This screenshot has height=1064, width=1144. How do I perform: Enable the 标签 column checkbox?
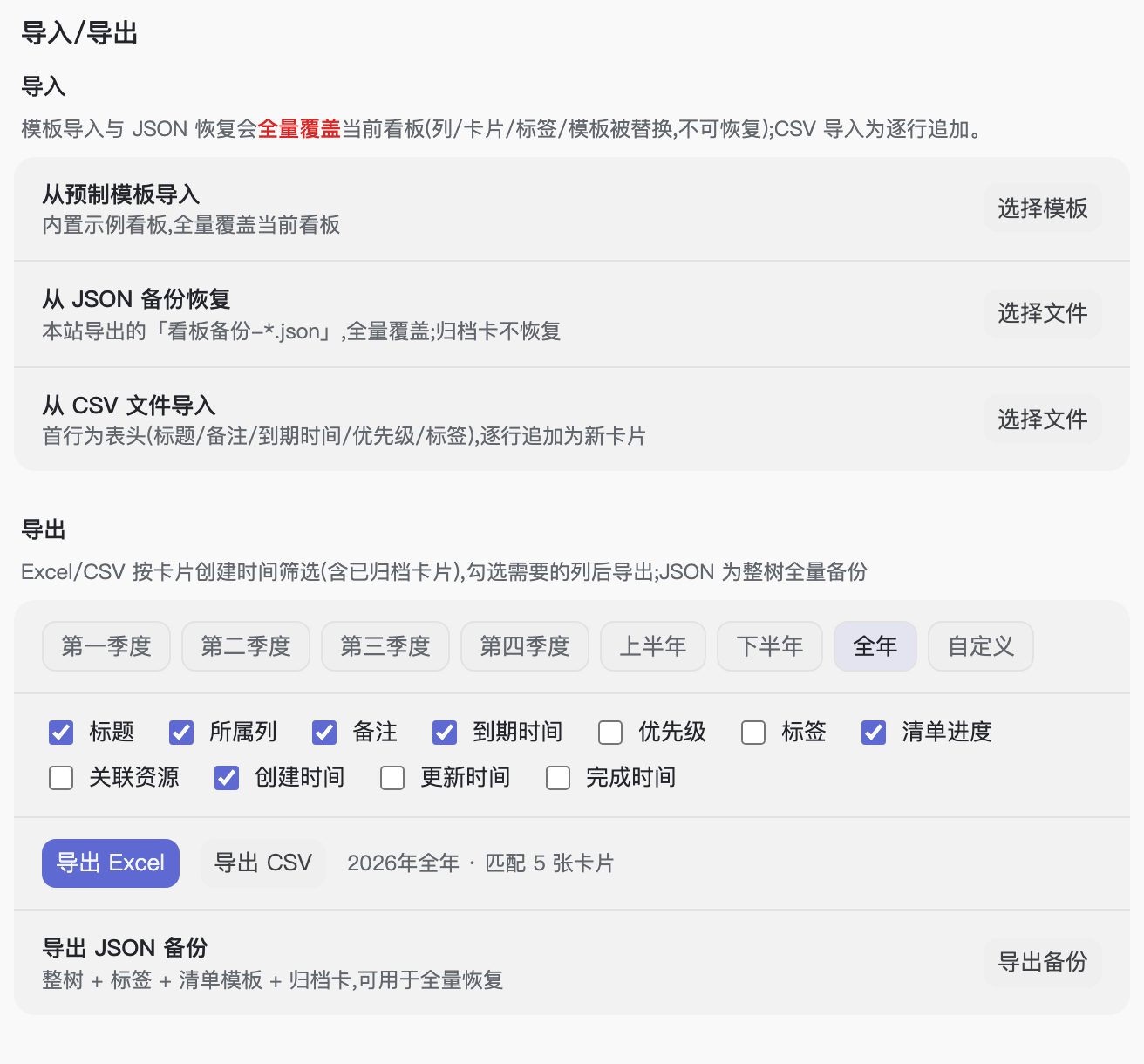[753, 733]
